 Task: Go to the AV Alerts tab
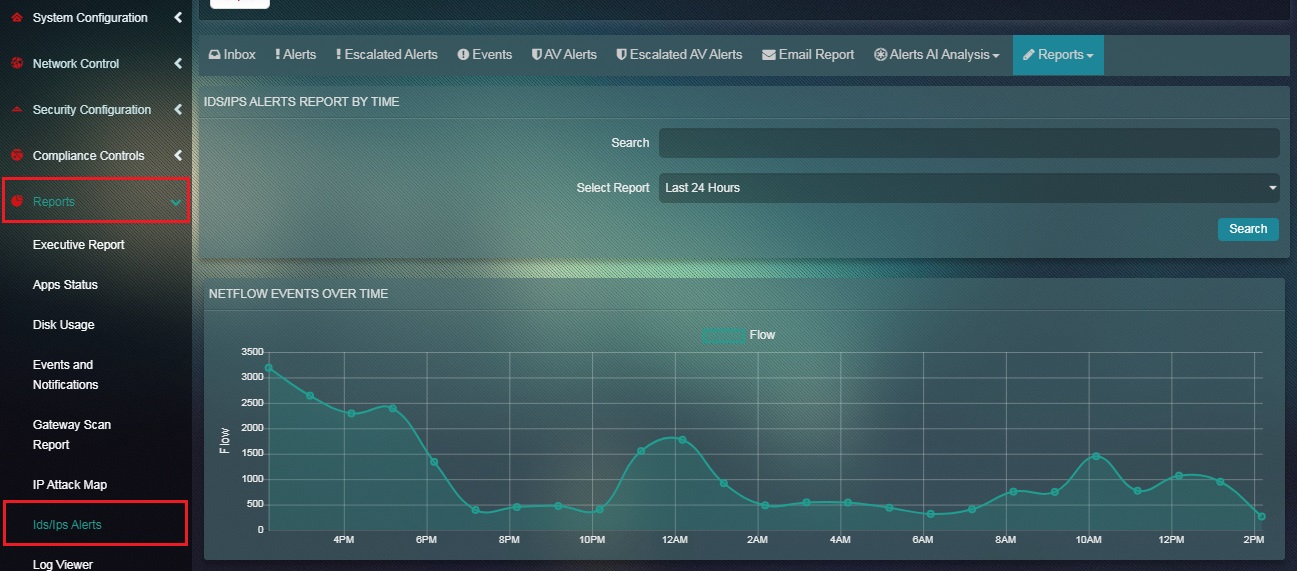coord(564,55)
